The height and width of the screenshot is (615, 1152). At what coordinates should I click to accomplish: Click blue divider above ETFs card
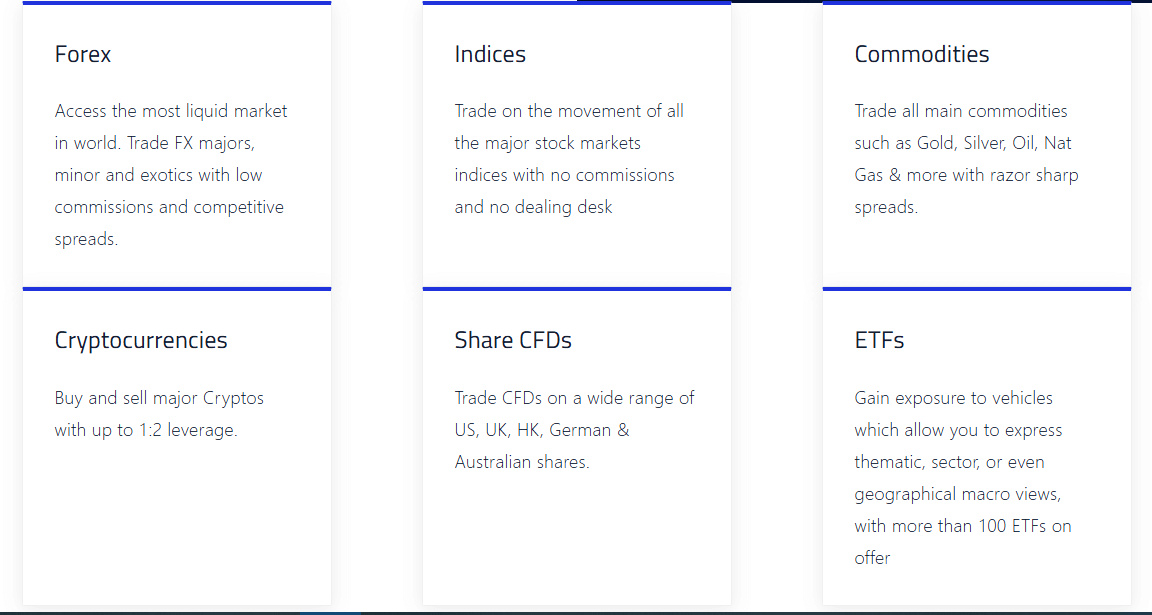click(x=976, y=289)
